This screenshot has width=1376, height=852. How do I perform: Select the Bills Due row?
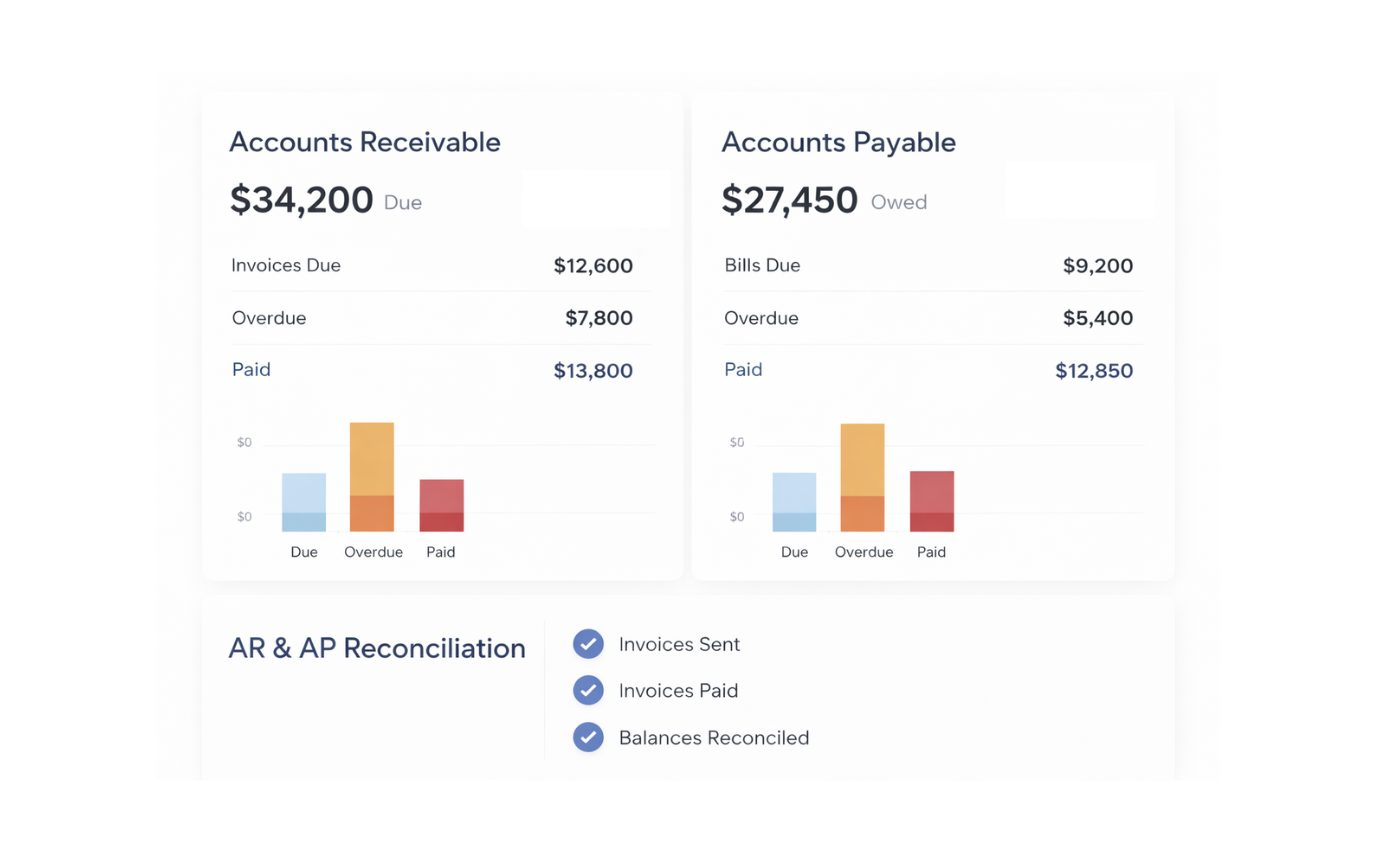pos(928,266)
